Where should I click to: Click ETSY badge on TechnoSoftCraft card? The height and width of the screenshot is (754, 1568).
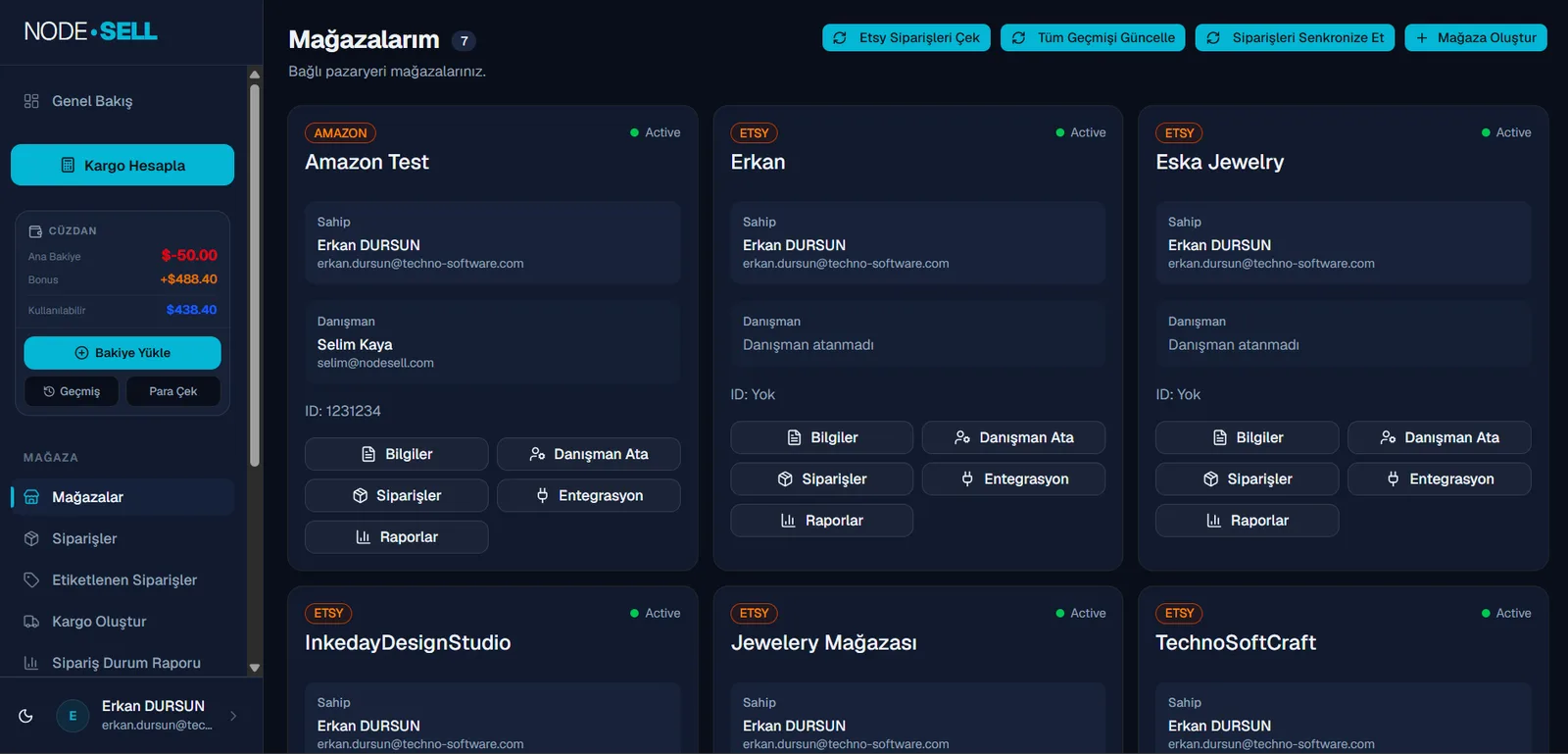click(1179, 613)
